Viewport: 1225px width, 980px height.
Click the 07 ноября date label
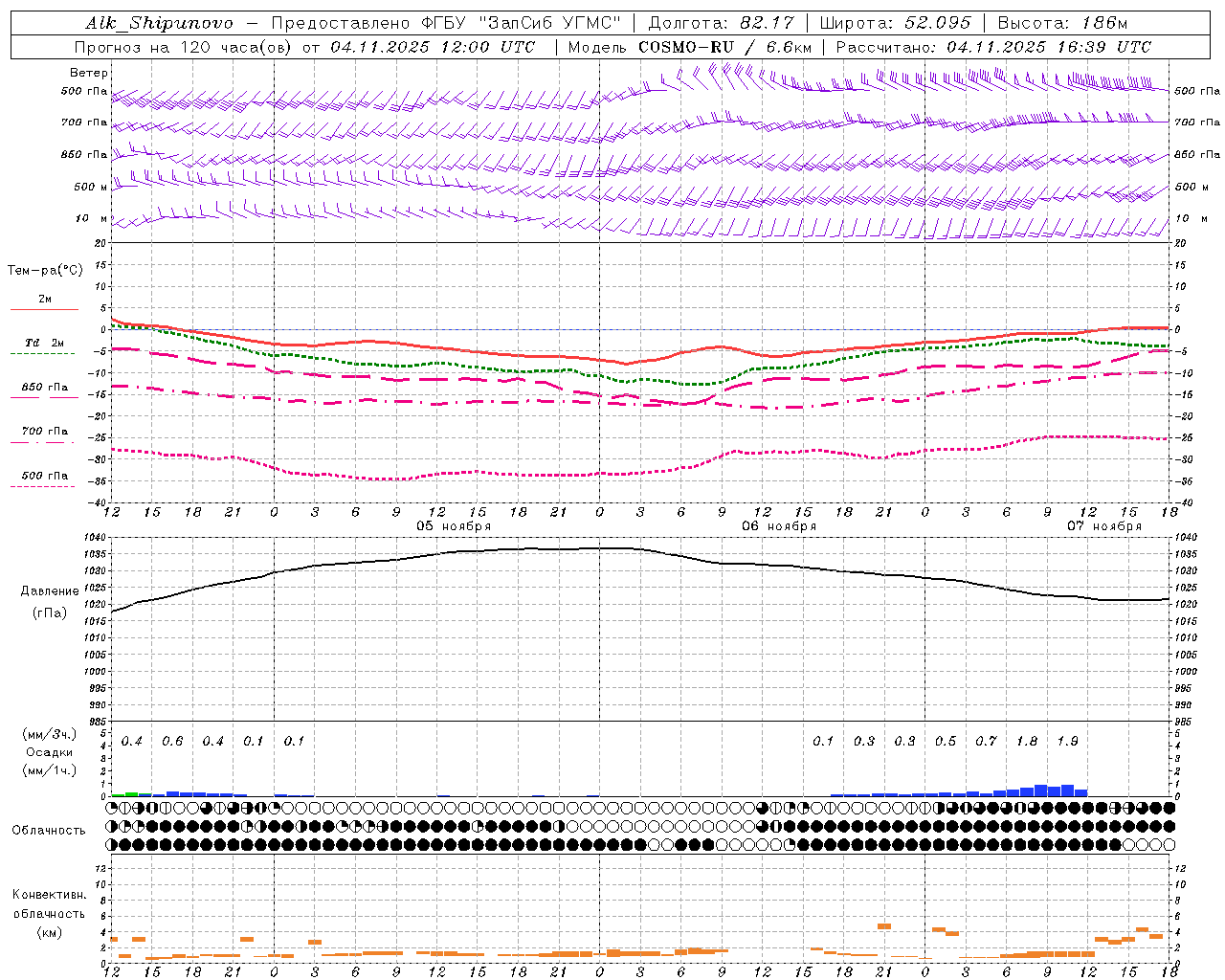(1104, 526)
